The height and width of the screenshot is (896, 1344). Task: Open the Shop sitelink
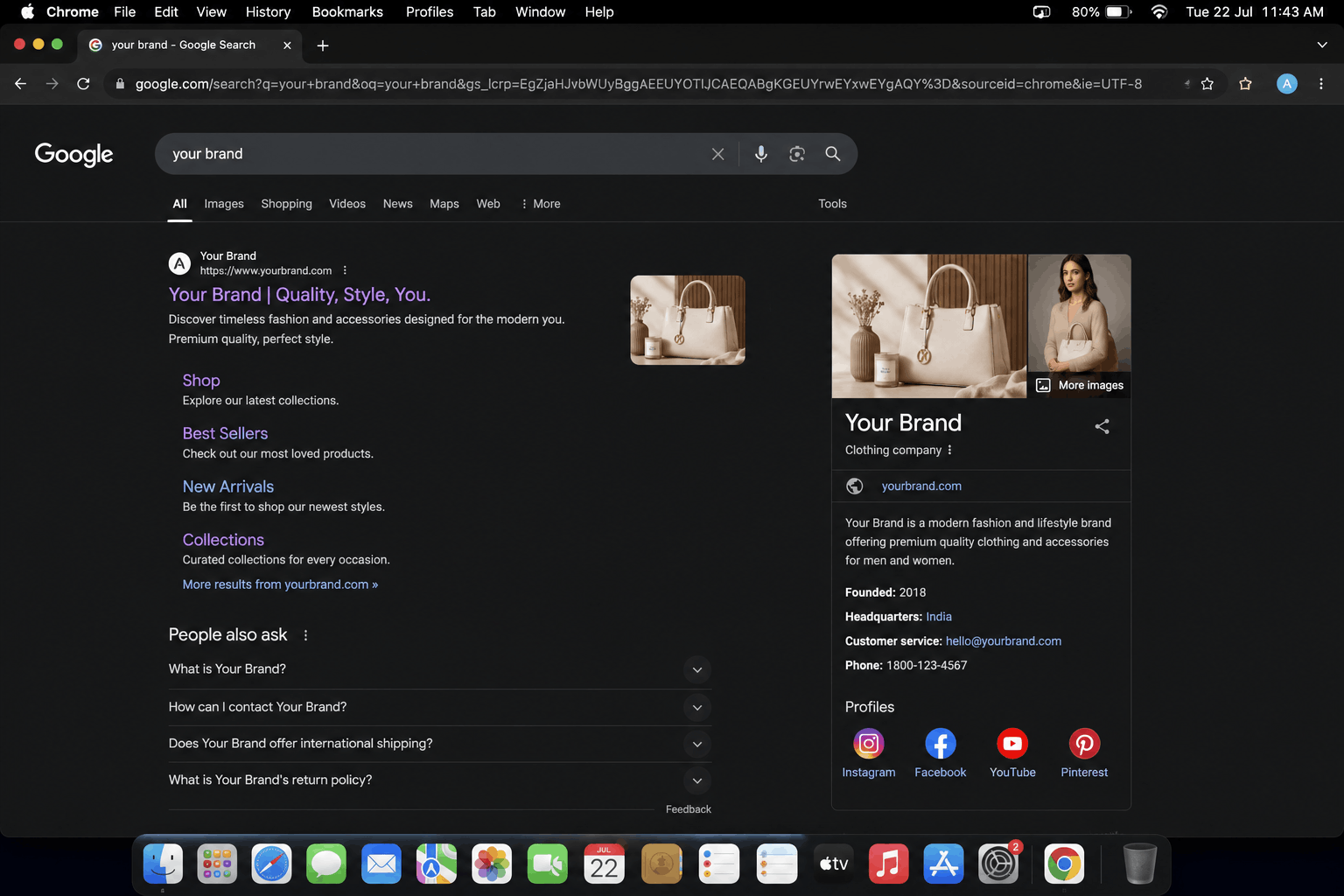[x=201, y=381]
